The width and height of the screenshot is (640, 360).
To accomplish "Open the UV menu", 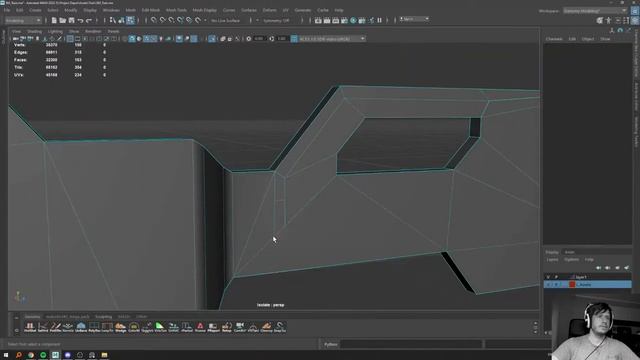I will pyautogui.click(x=285, y=10).
